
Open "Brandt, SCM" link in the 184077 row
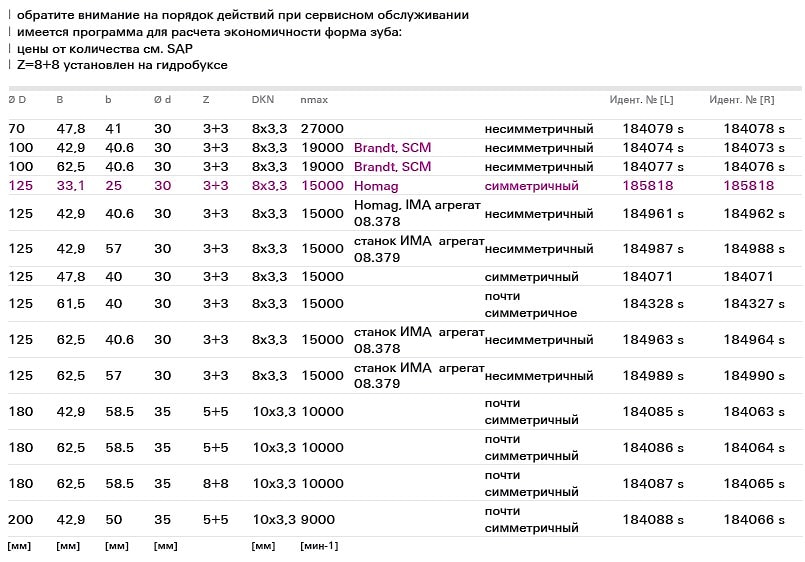click(392, 167)
